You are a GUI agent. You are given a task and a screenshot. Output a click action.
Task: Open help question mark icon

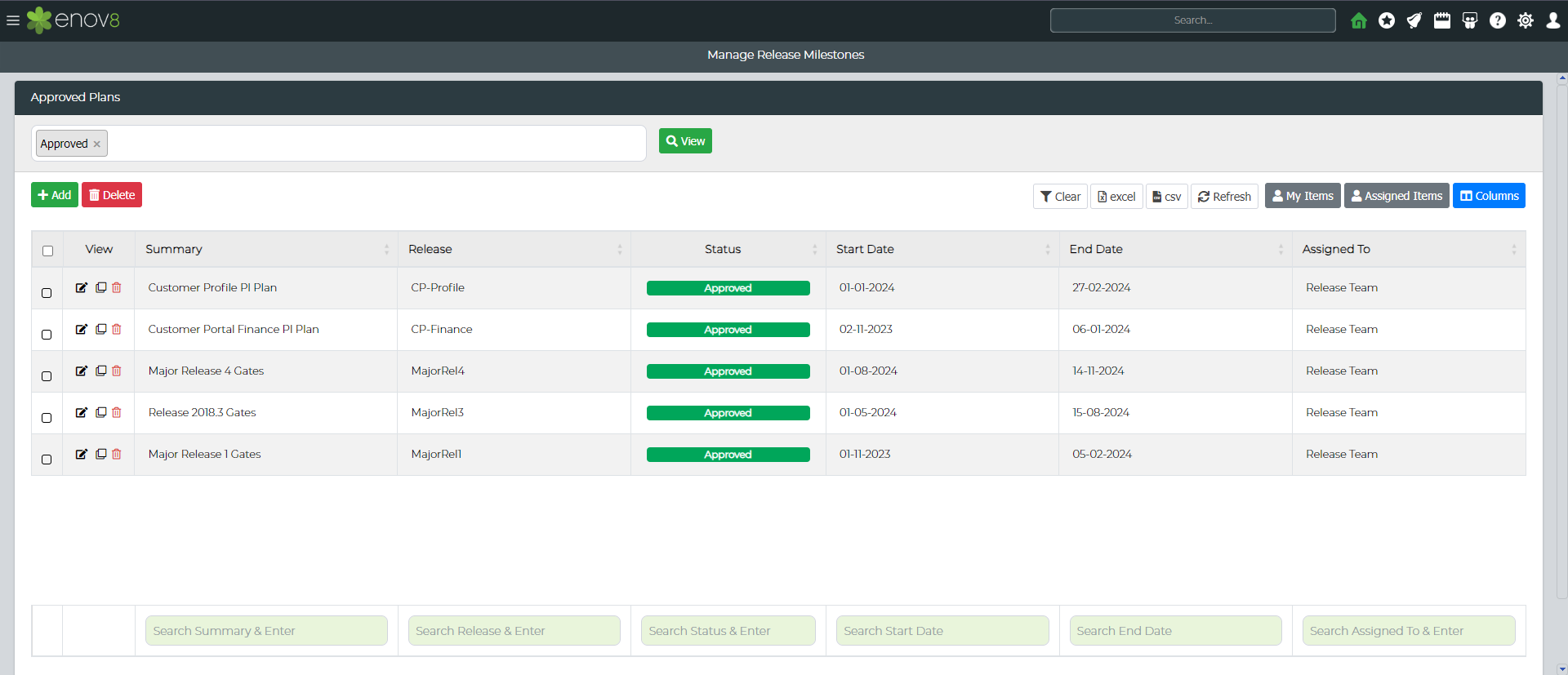pyautogui.click(x=1498, y=20)
